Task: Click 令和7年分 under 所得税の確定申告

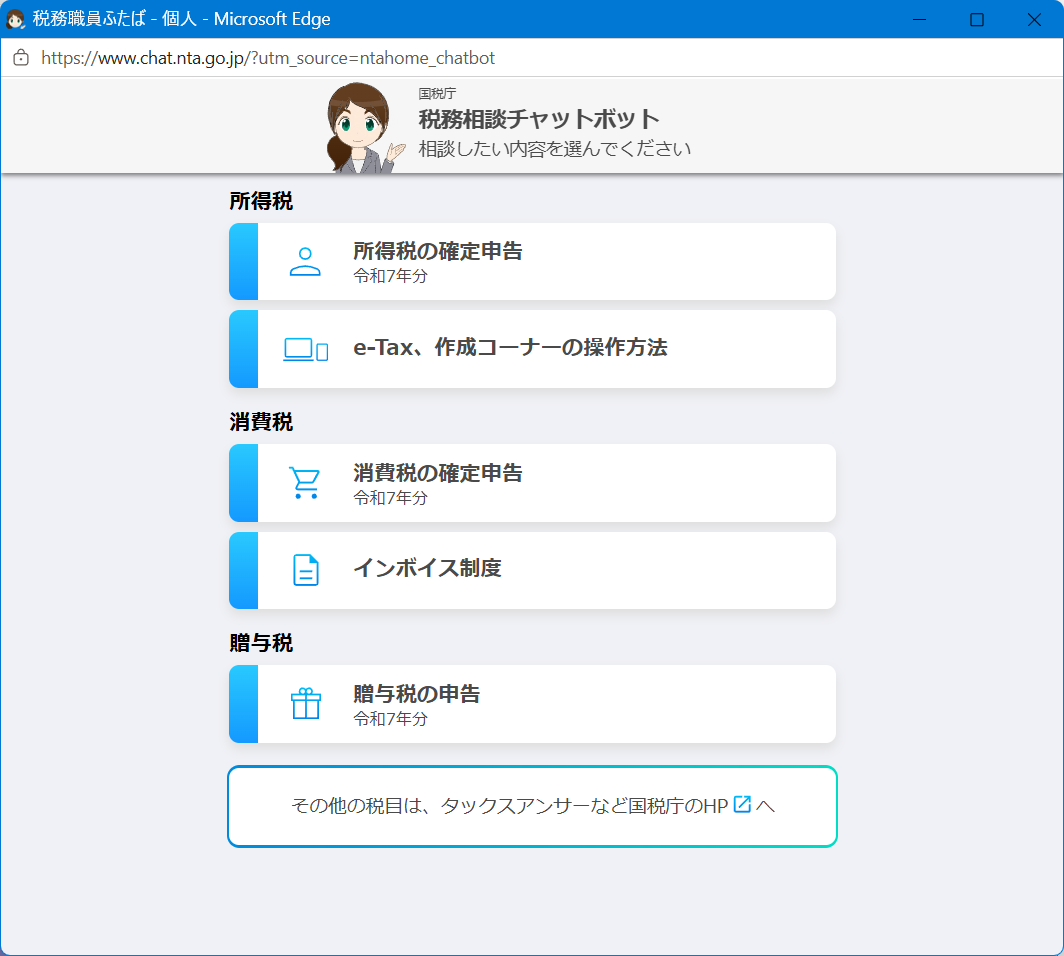Action: tap(391, 276)
